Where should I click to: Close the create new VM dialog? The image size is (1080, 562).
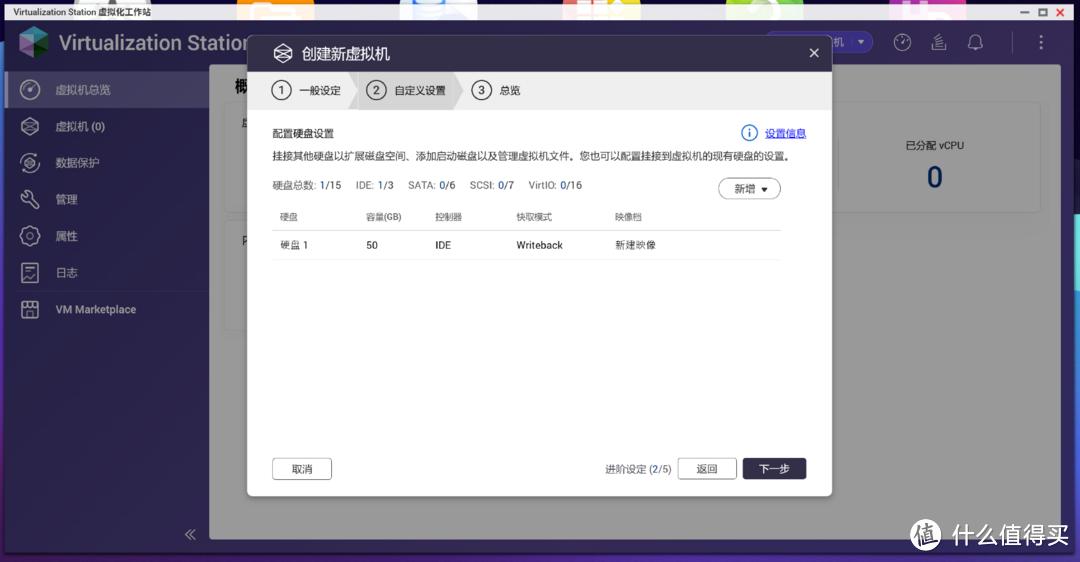pos(813,53)
